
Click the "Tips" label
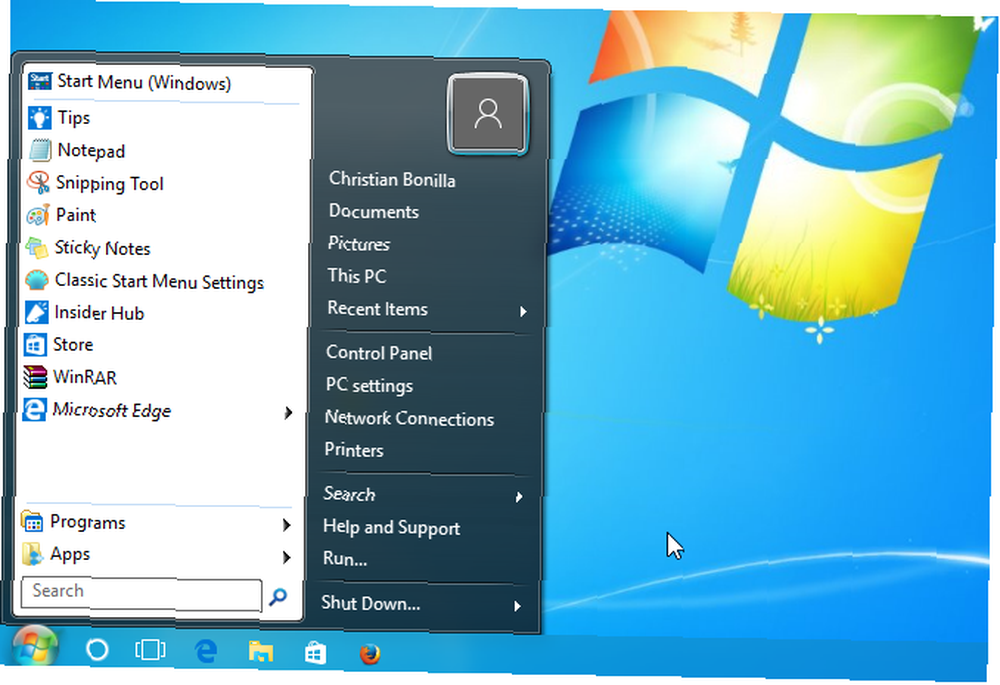(x=73, y=118)
